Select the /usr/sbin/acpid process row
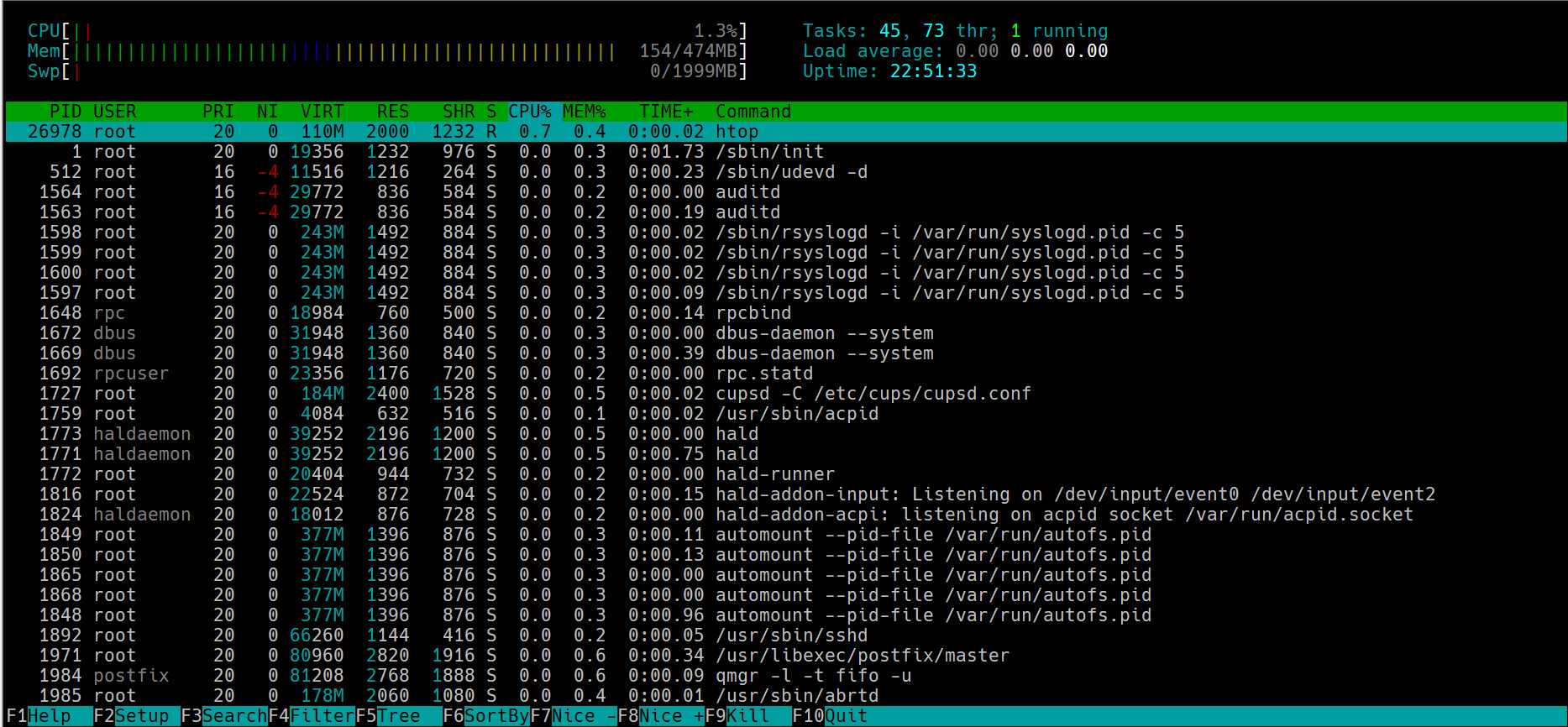The width and height of the screenshot is (1568, 727). point(786,414)
